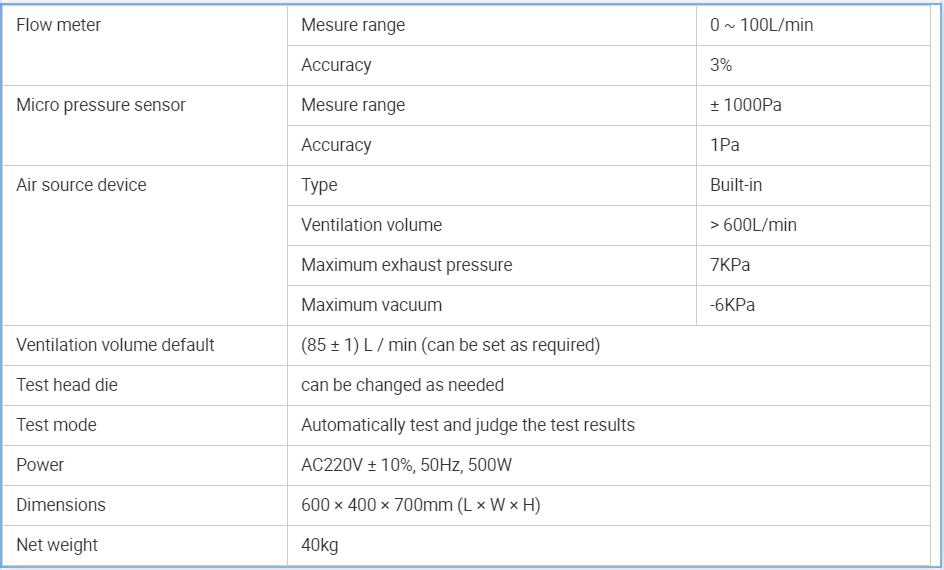Select the > 600L/min value
This screenshot has height=570, width=944.
point(753,225)
